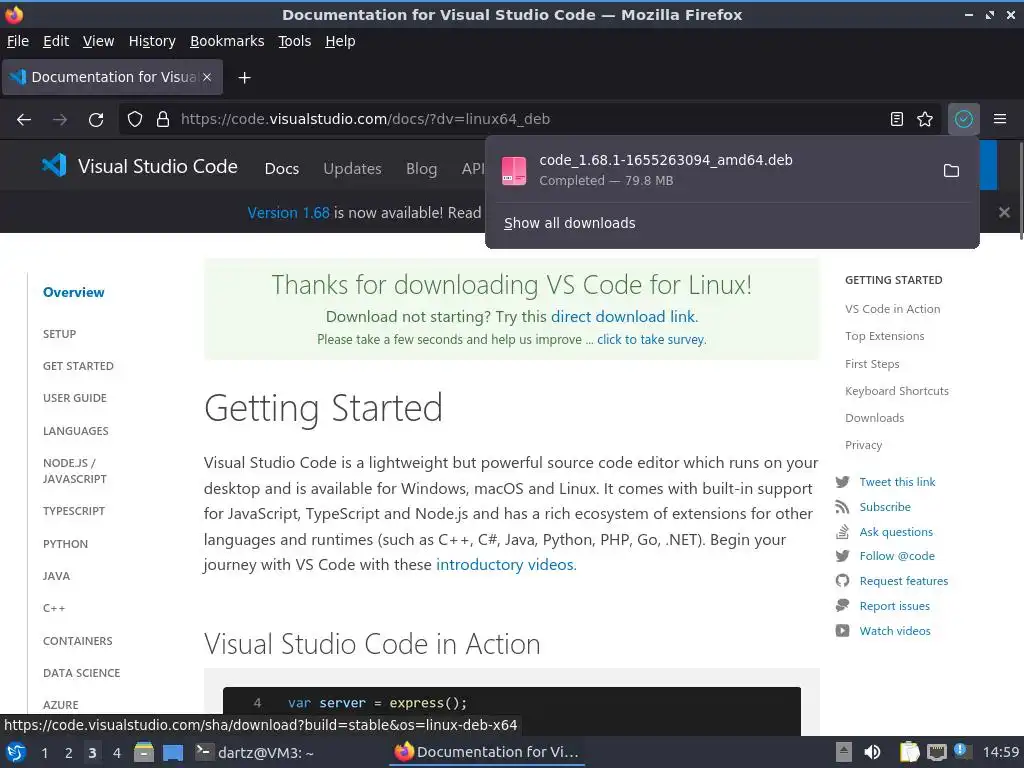This screenshot has height=768, width=1024.
Task: Expand the DATA SCIENCE sidebar section
Action: (x=82, y=673)
